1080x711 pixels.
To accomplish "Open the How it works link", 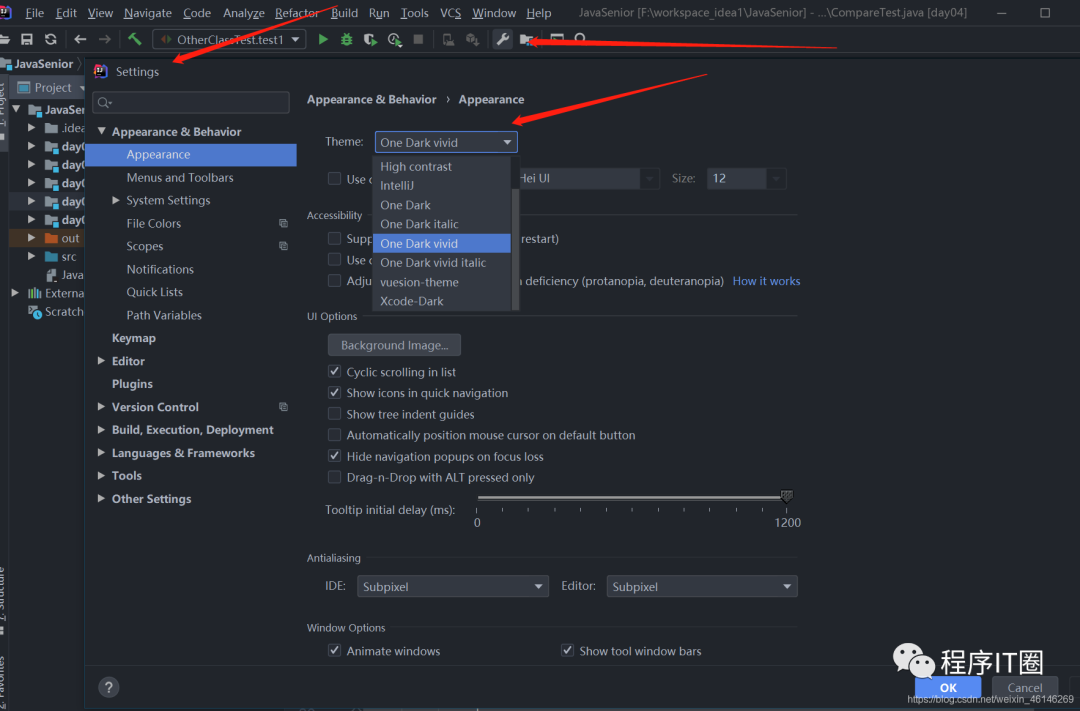I will pyautogui.click(x=766, y=280).
